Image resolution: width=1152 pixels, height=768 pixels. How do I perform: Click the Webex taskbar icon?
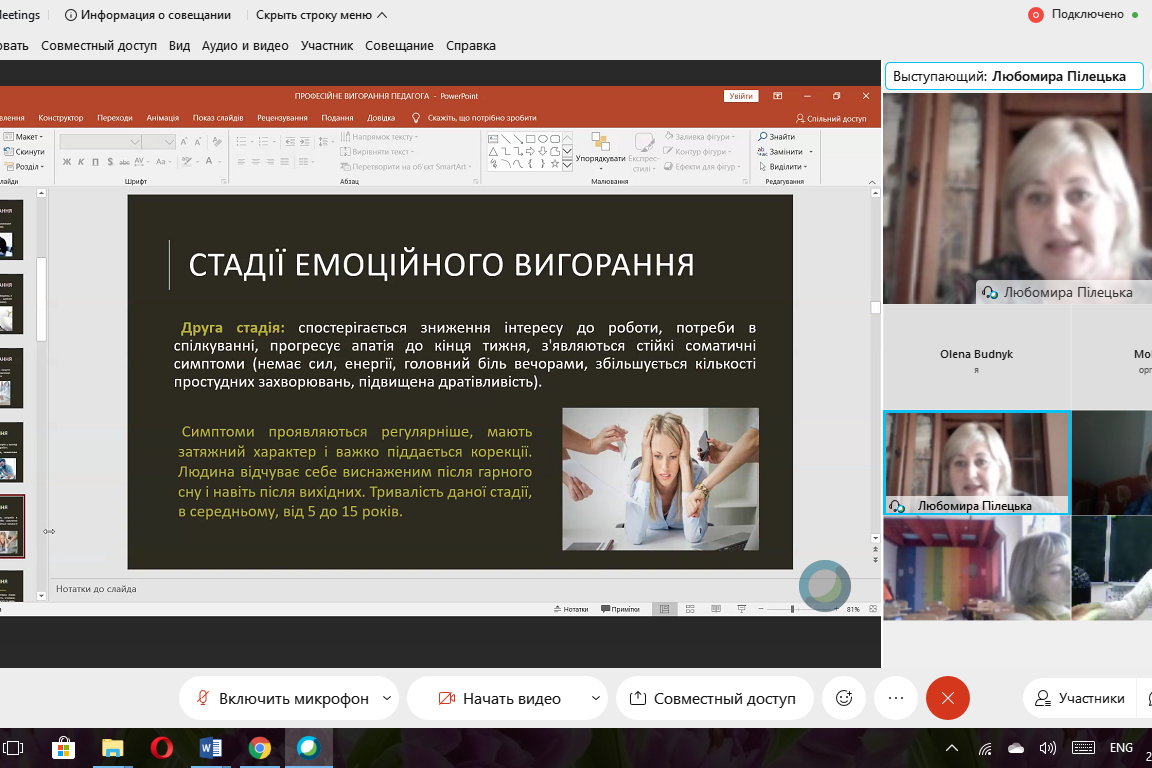coord(308,748)
